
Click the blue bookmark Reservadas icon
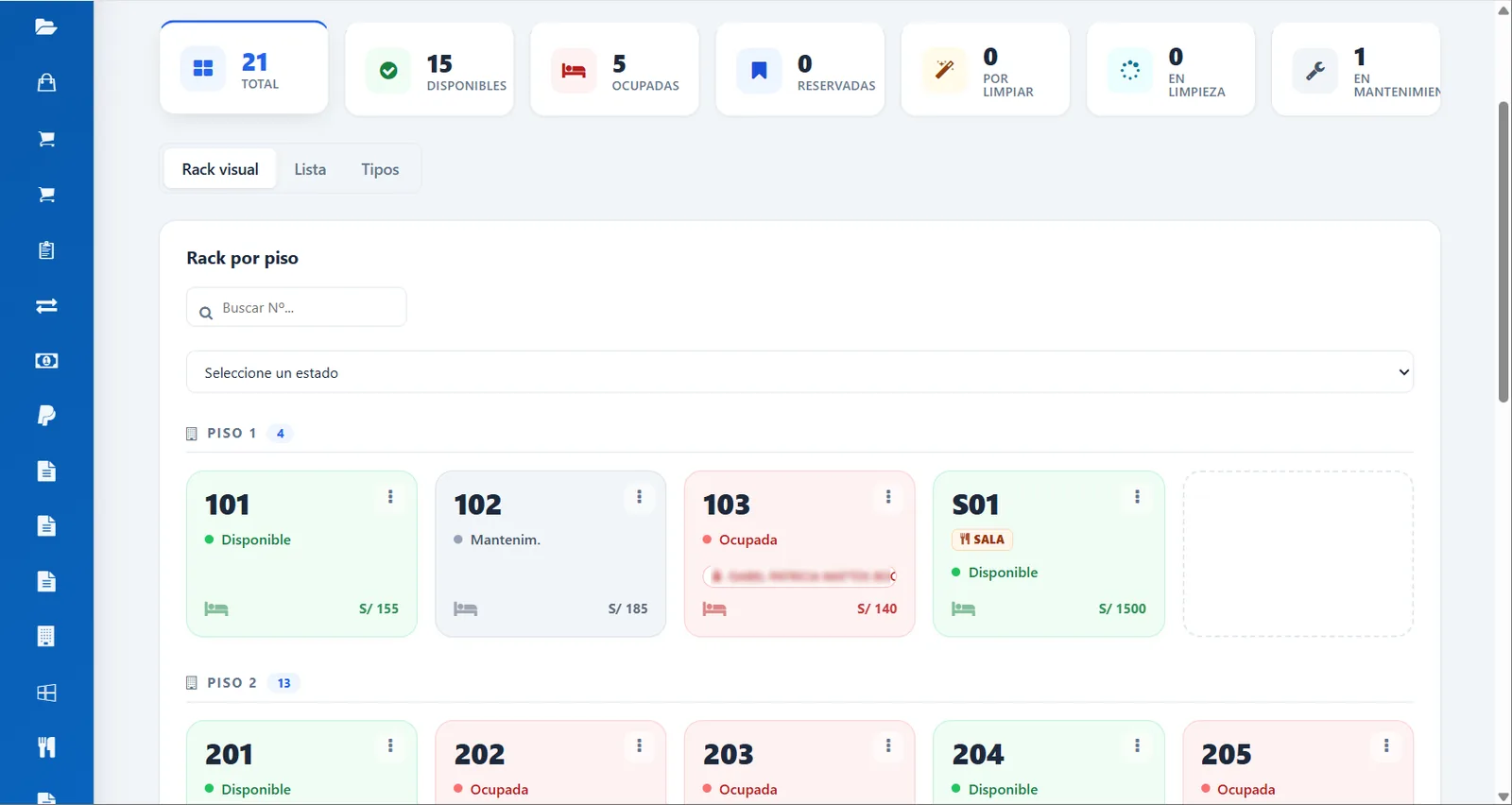click(759, 70)
